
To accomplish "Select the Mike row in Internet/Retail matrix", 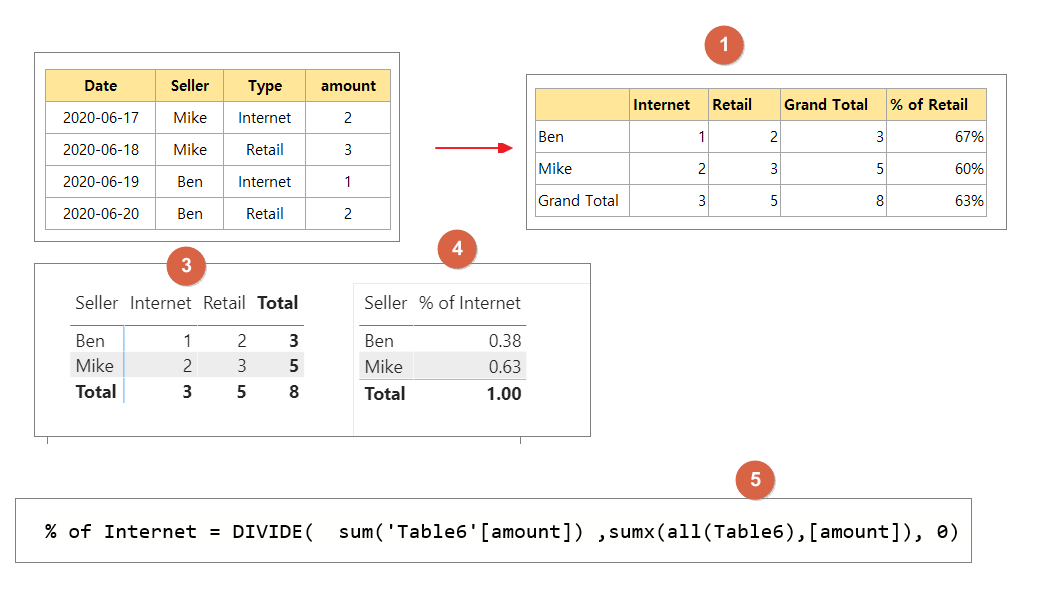I will pyautogui.click(x=187, y=366).
